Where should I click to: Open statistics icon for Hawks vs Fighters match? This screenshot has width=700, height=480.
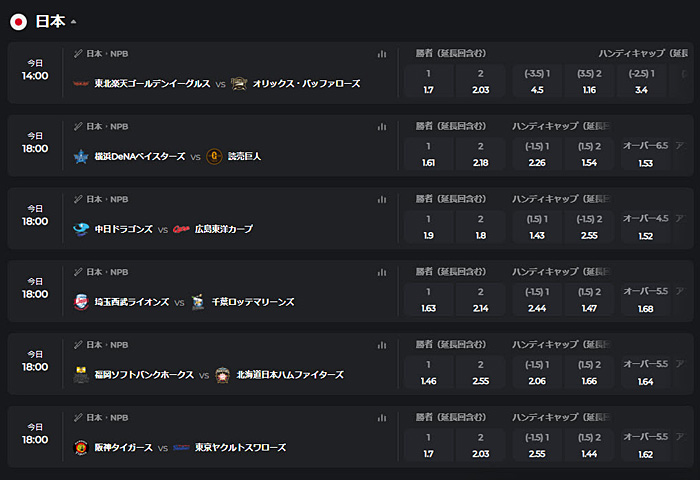(382, 345)
